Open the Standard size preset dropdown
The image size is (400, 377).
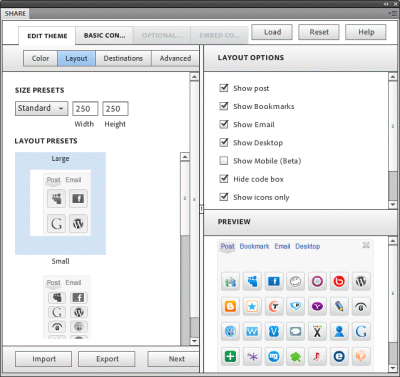pyautogui.click(x=41, y=108)
